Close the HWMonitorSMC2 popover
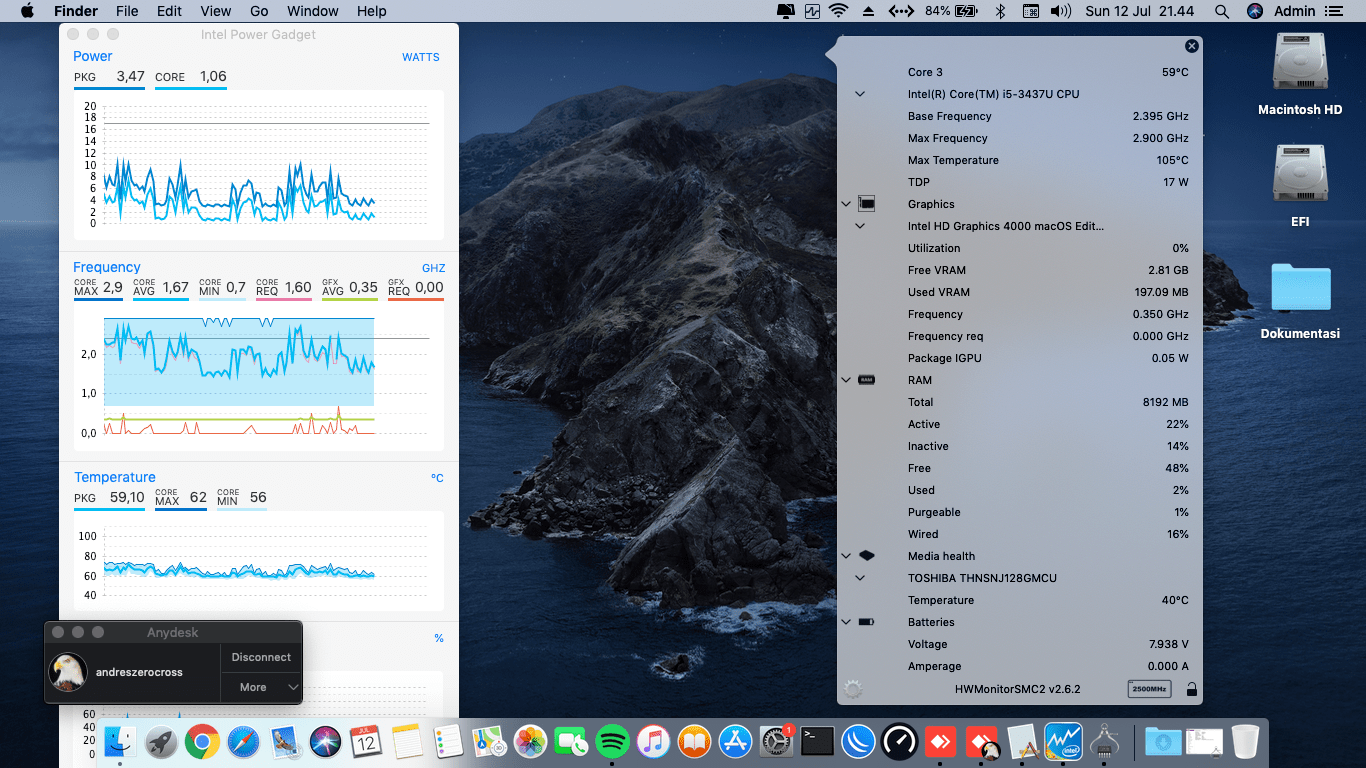The height and width of the screenshot is (768, 1366). coord(1191,46)
